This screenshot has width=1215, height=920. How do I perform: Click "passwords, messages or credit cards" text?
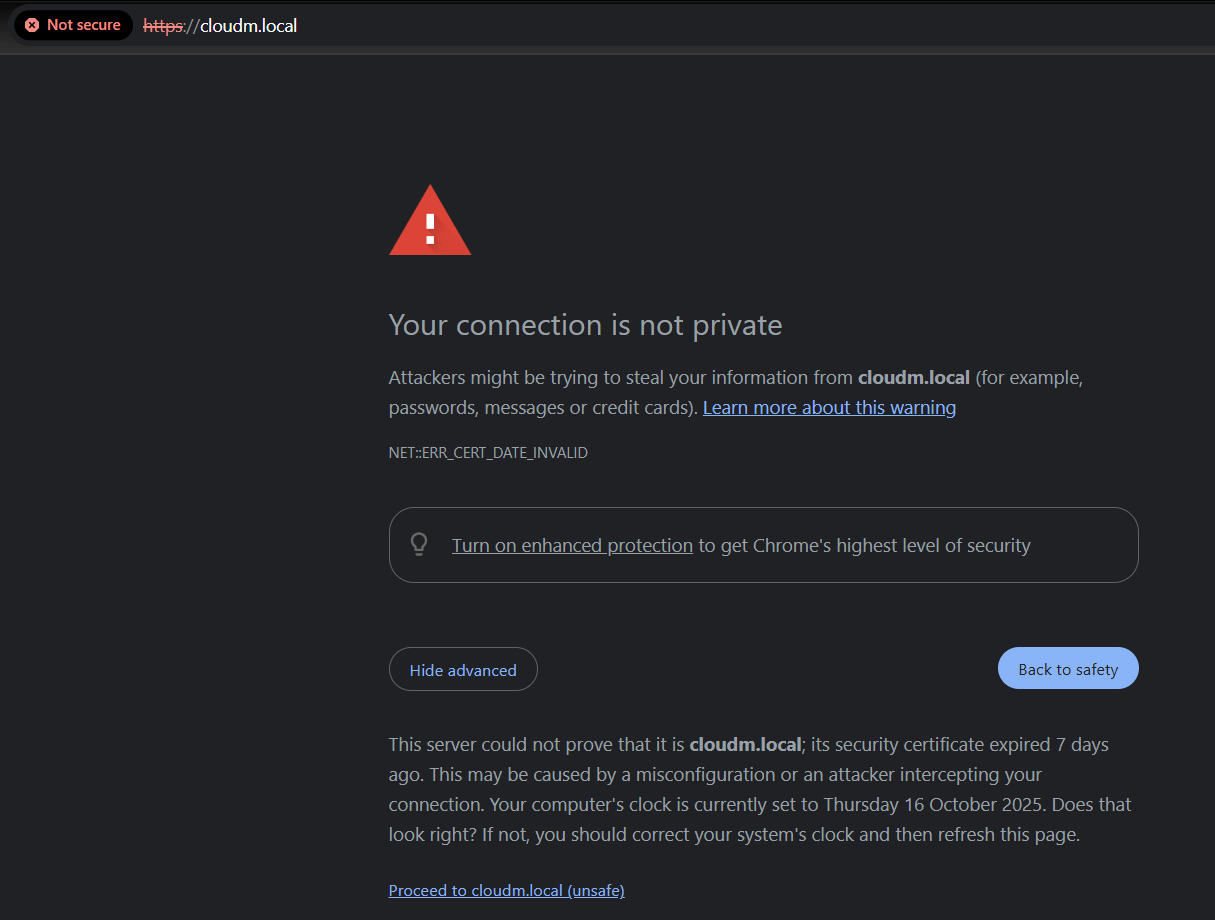pos(539,408)
